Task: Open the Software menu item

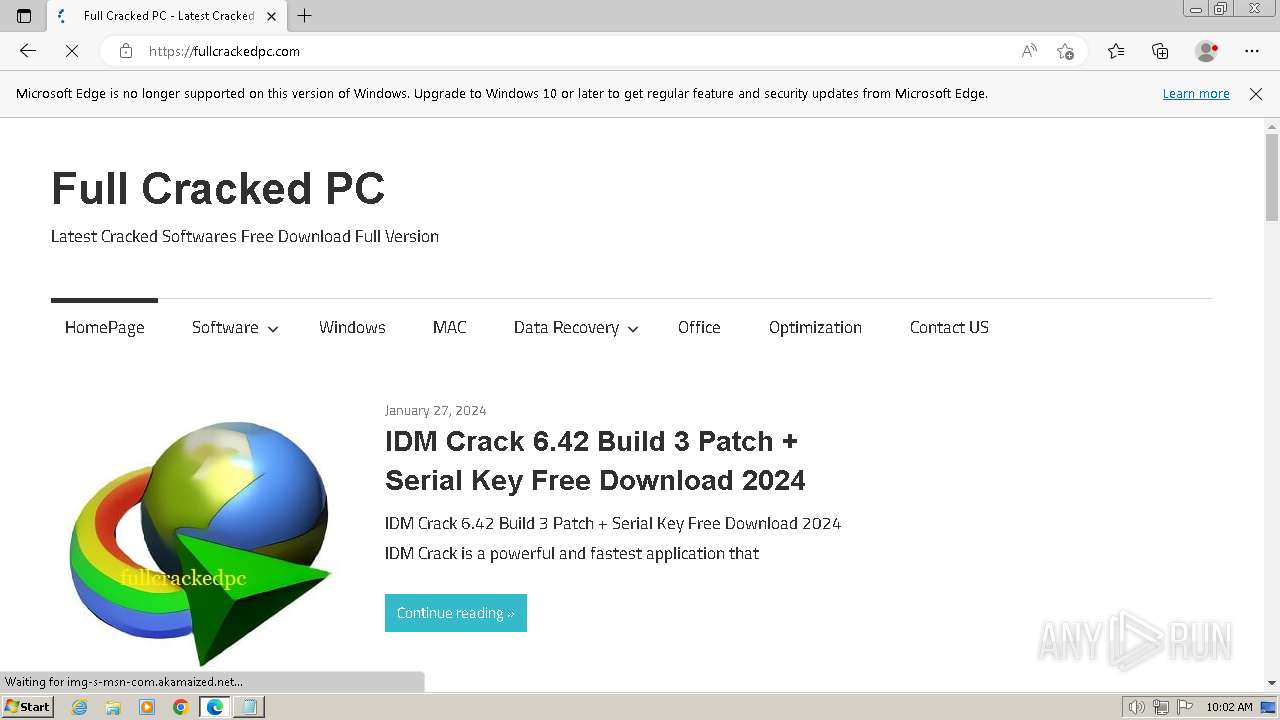Action: tap(225, 327)
